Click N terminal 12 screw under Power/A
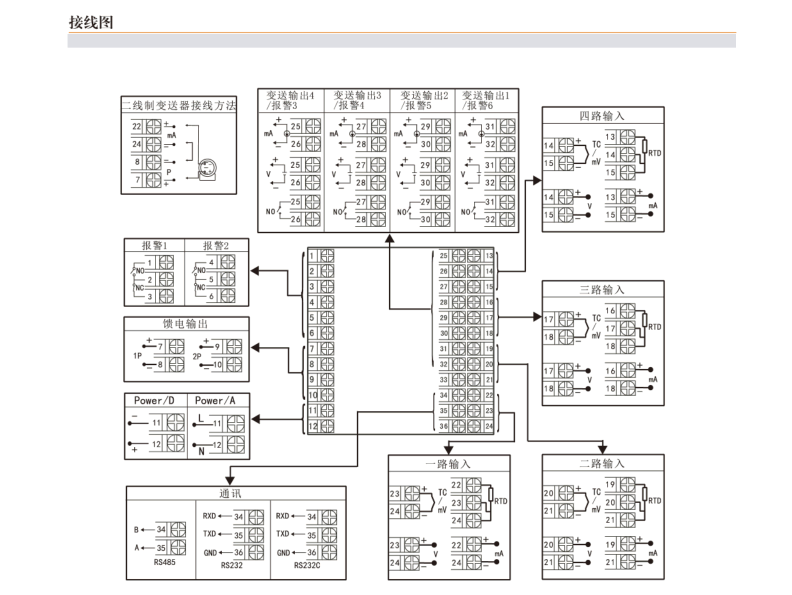792x595 pixels. click(x=234, y=443)
